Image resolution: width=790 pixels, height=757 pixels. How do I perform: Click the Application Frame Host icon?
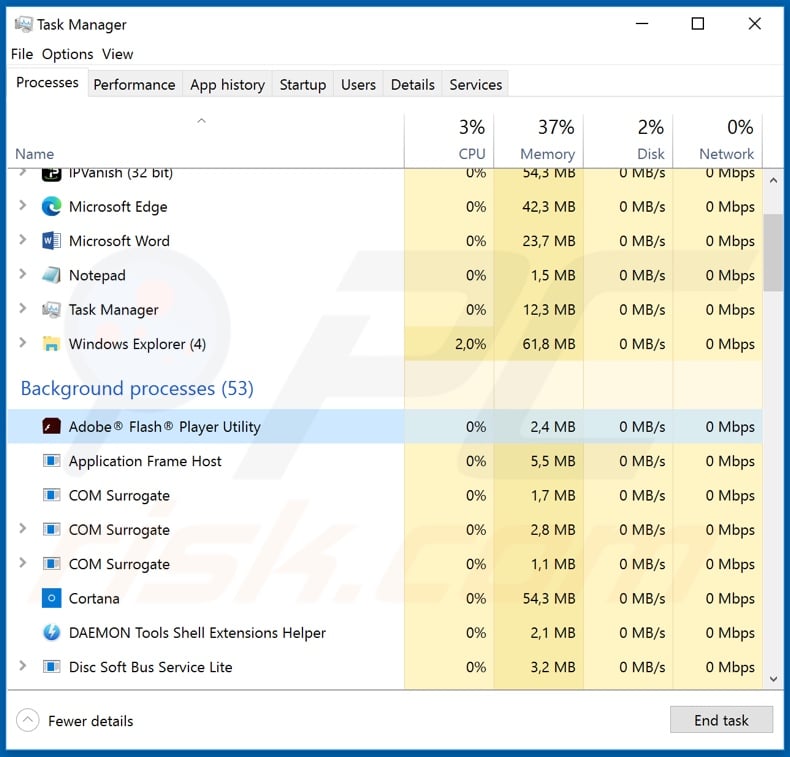(51, 461)
